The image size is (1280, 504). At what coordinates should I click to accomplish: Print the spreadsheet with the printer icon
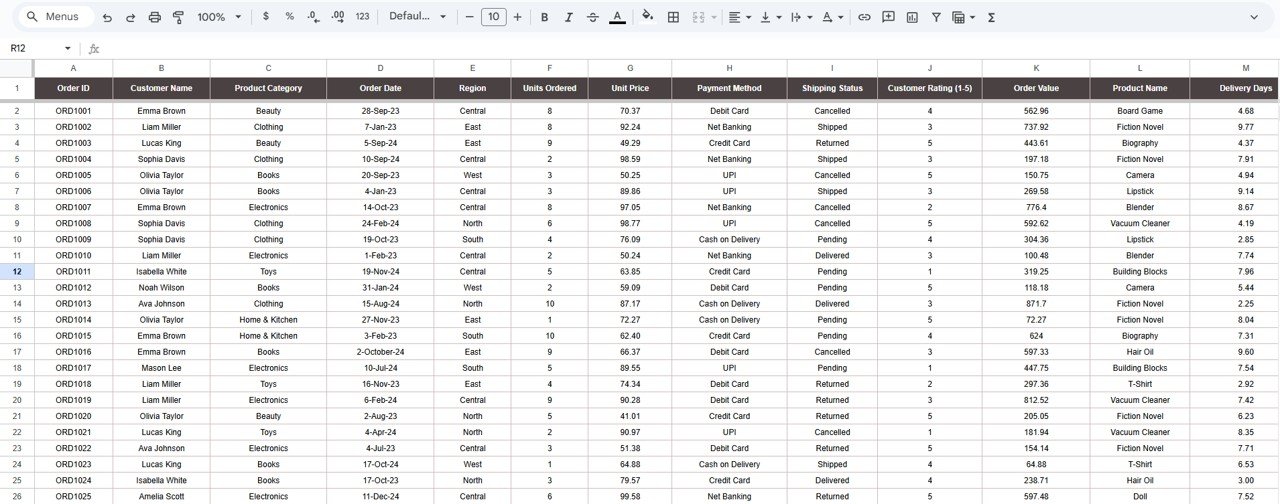click(x=155, y=17)
